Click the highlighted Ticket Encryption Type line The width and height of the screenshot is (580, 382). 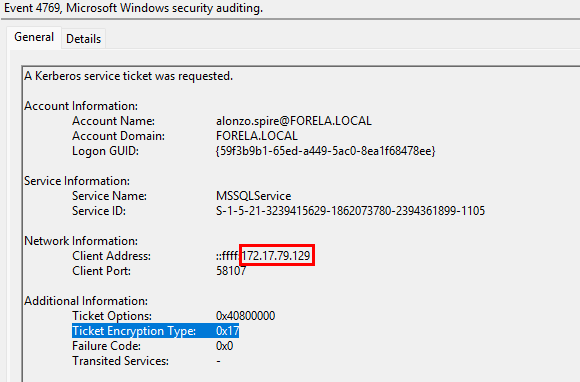(x=155, y=331)
